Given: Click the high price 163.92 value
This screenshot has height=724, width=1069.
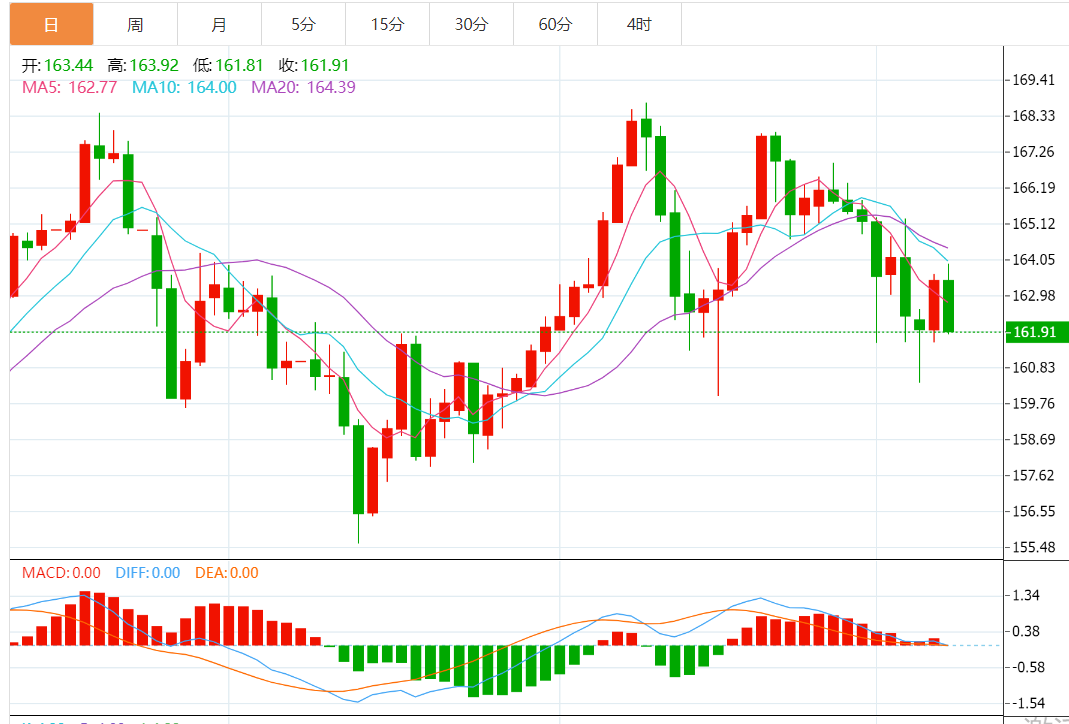Looking at the screenshot, I should pyautogui.click(x=154, y=65).
